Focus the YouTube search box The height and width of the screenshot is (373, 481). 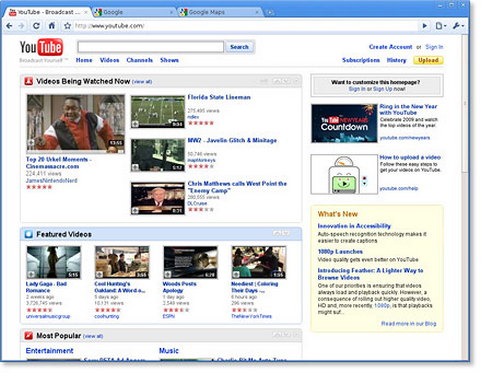(x=151, y=47)
